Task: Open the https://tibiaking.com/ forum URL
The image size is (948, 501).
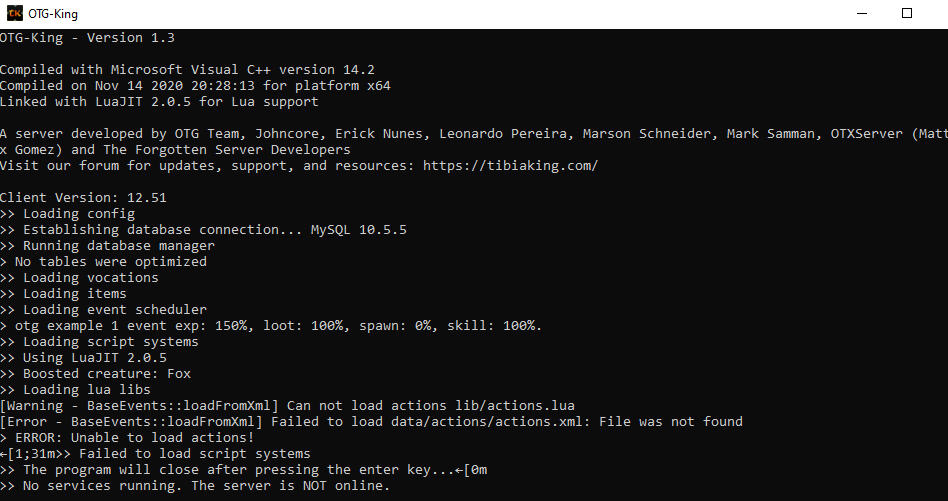Action: click(x=510, y=166)
